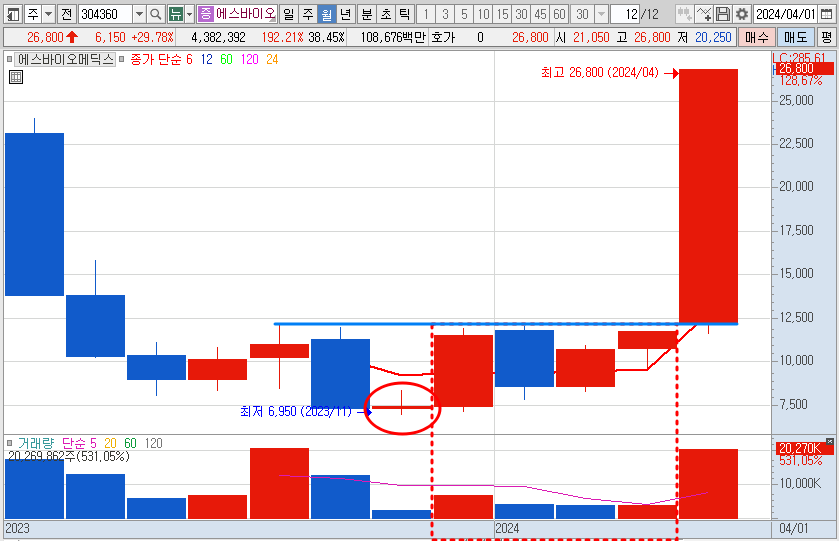Click the data table grid icon

coord(16,77)
